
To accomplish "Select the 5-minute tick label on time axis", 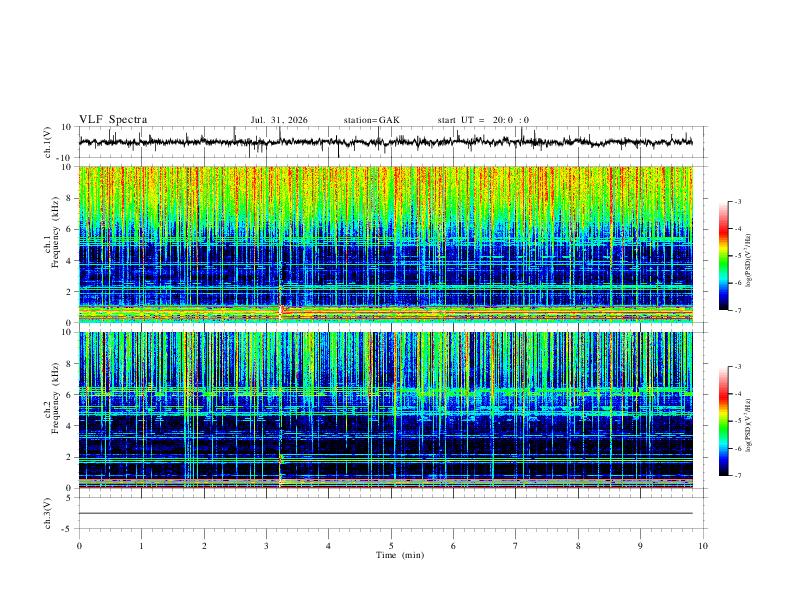I will [x=391, y=546].
